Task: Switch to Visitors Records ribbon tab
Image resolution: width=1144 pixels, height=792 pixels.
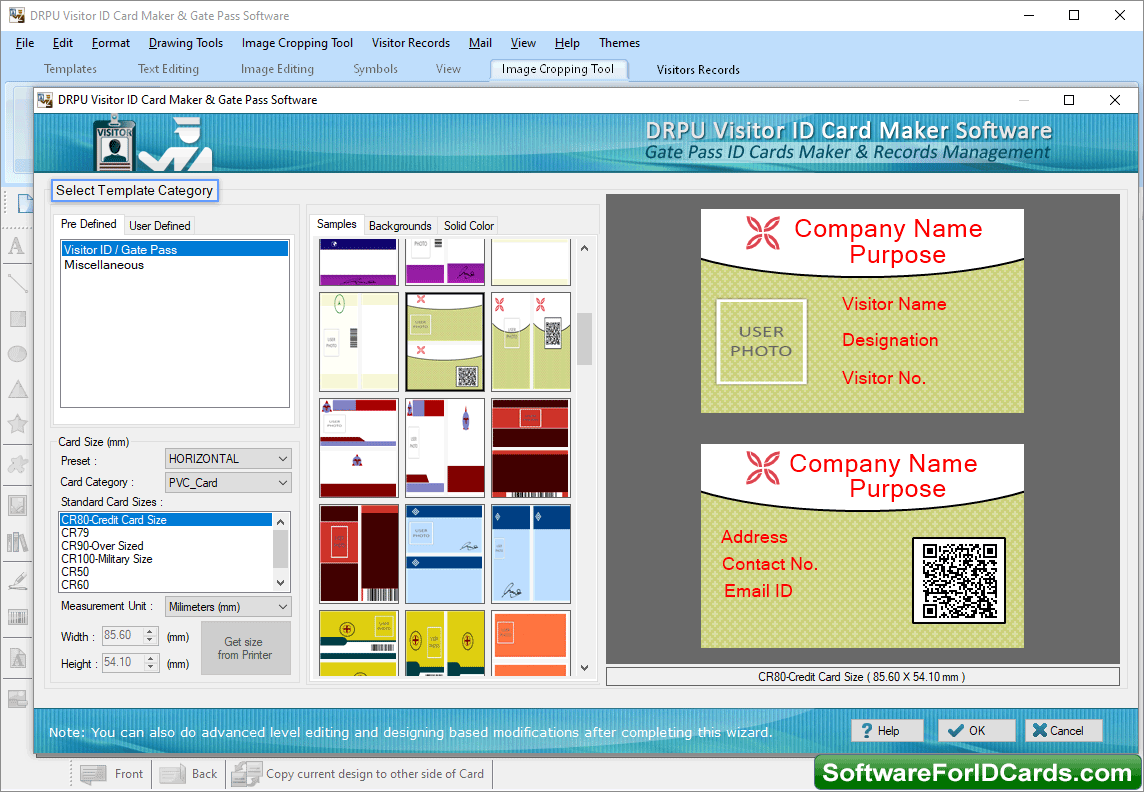Action: [698, 70]
